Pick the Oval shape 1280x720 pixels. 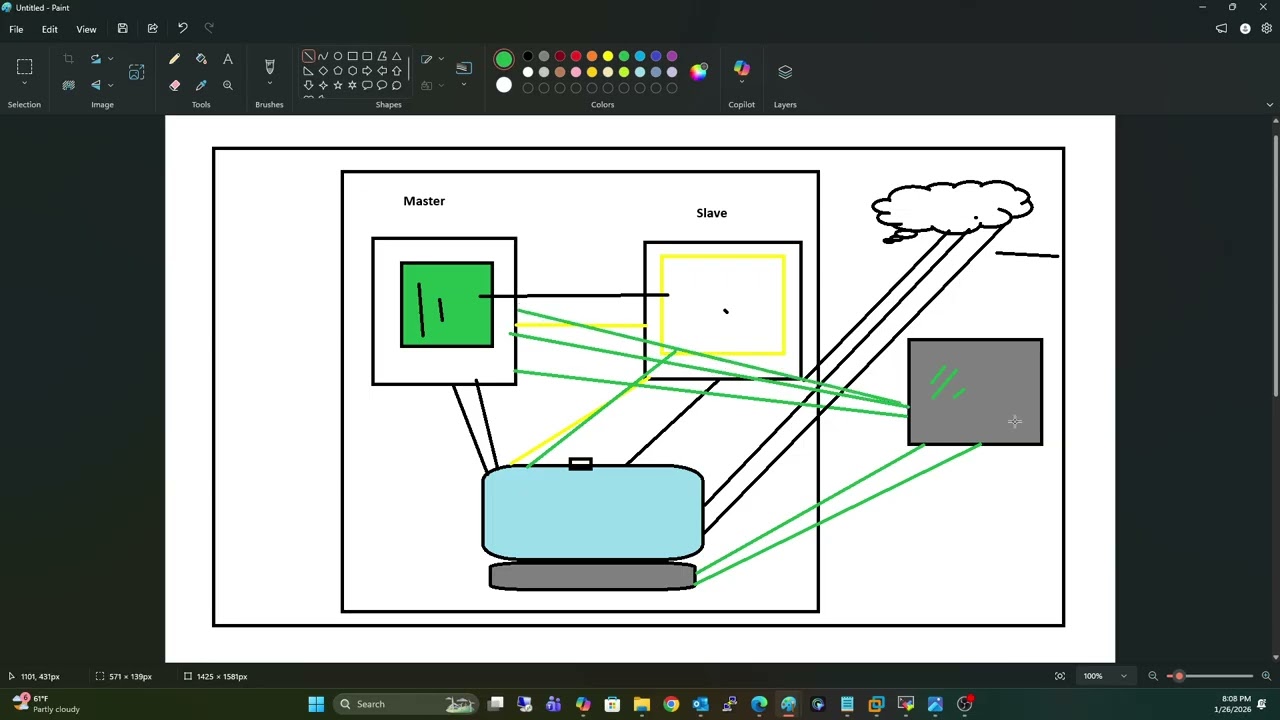pos(338,56)
